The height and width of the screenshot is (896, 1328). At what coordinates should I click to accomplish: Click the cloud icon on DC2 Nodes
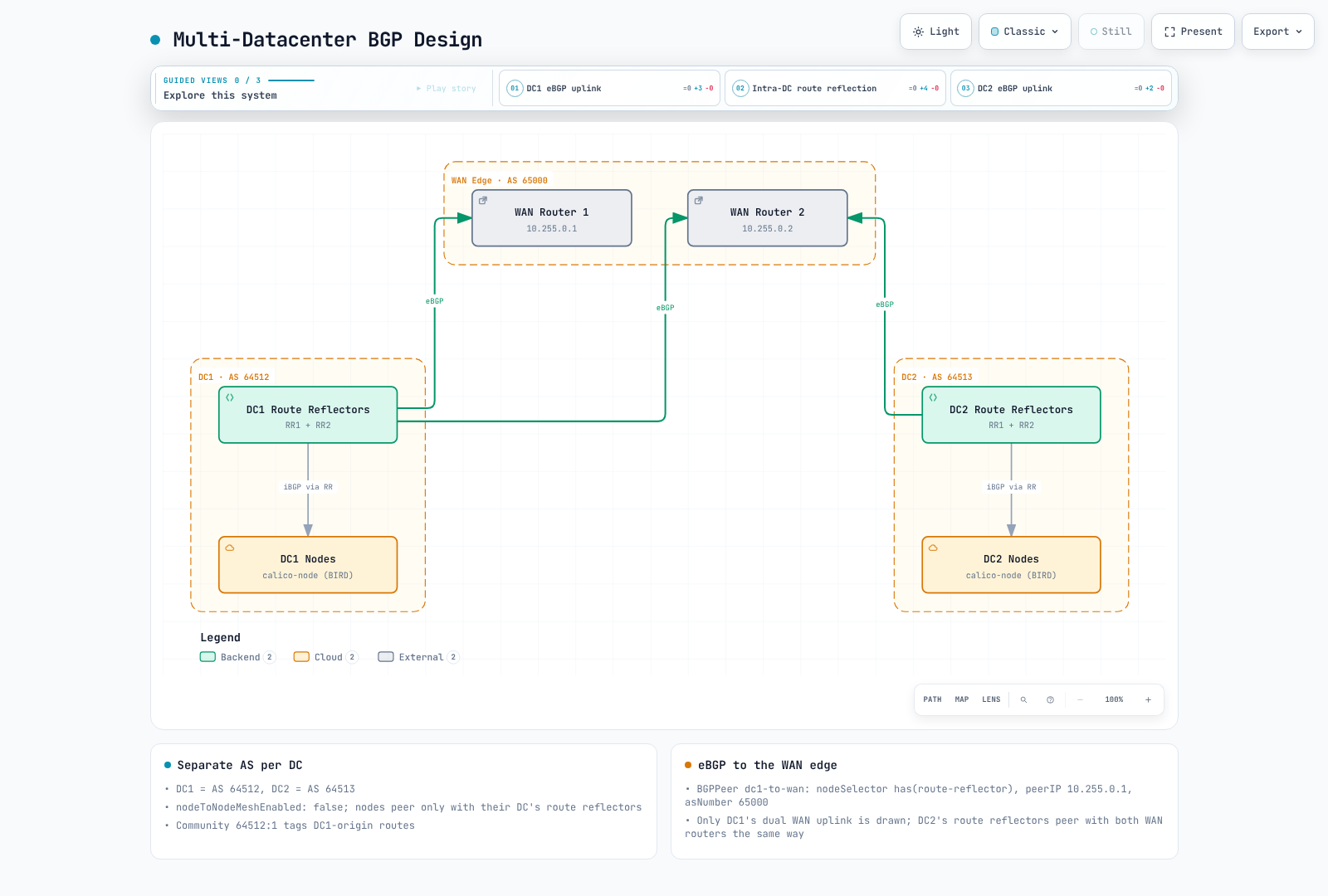tap(933, 548)
